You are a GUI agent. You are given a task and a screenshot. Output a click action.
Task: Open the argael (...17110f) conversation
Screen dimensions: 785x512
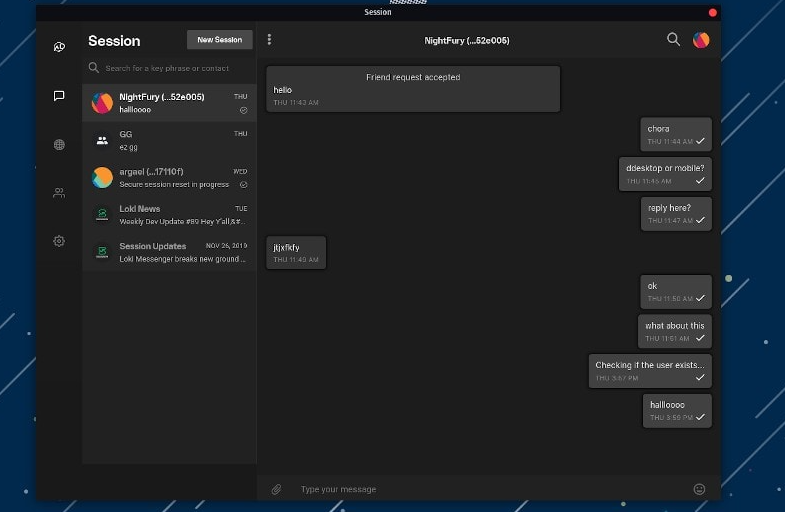point(169,178)
